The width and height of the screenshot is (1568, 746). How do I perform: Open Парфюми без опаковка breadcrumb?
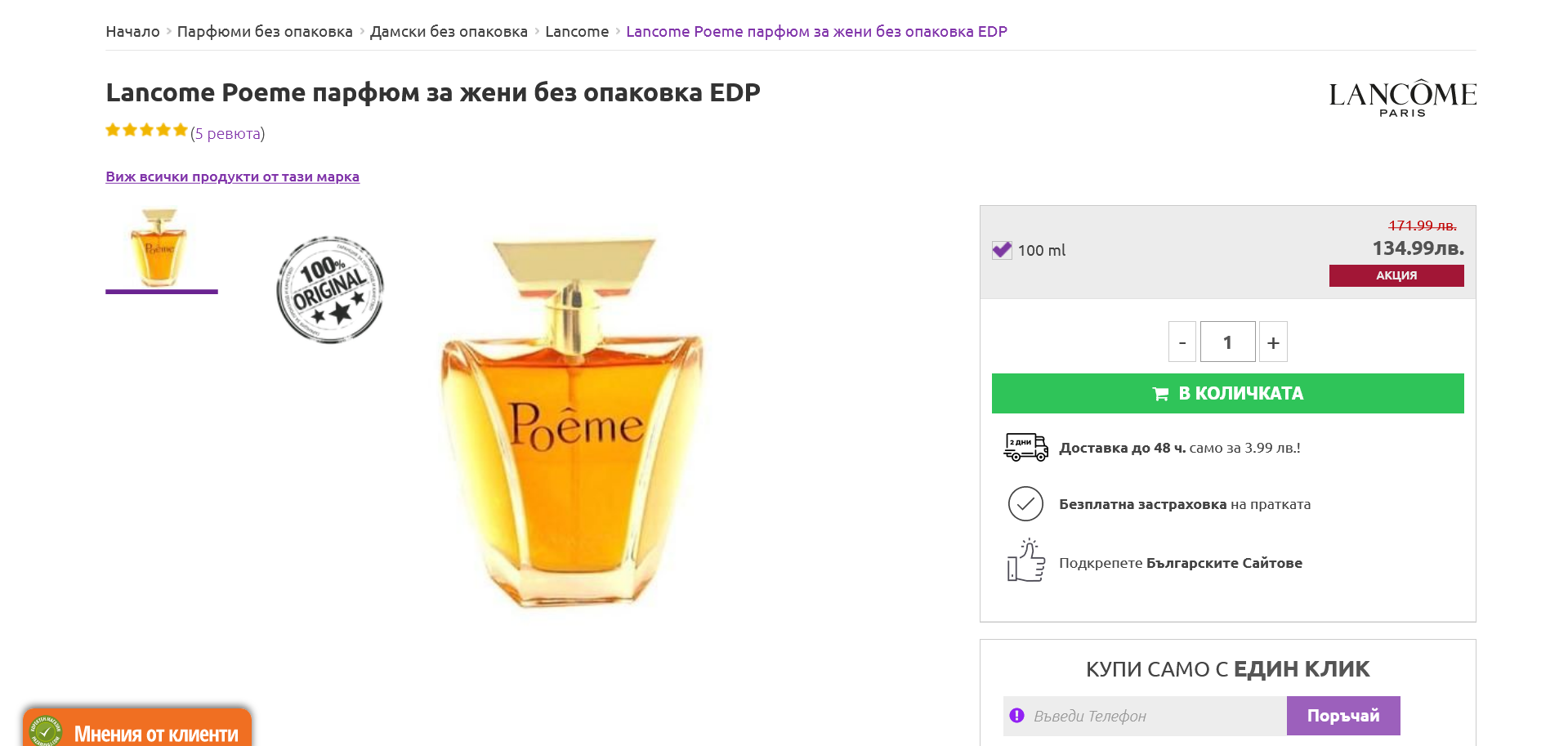[265, 32]
